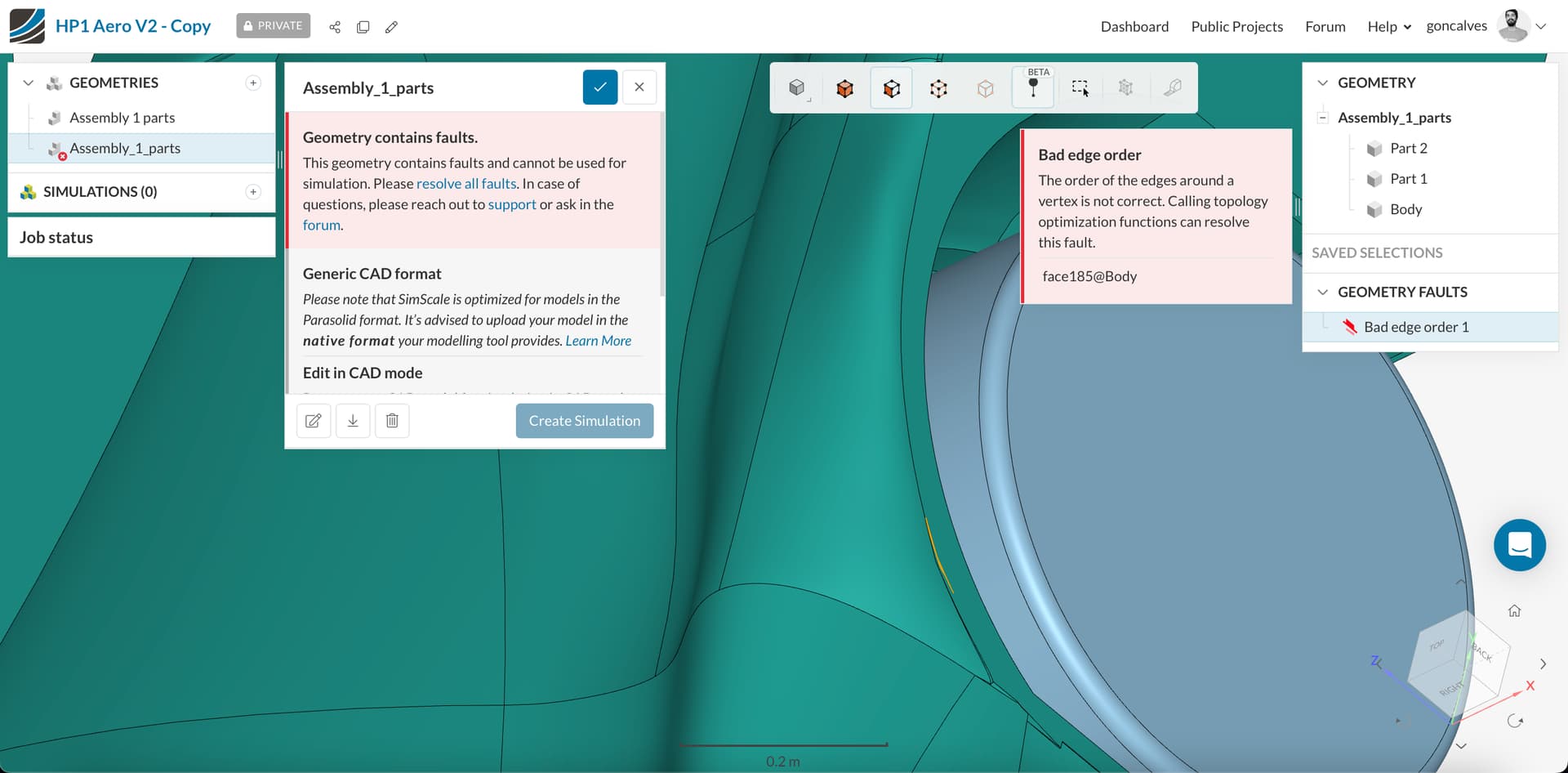Open the 'forum' link in fault message
The width and height of the screenshot is (1568, 773).
(322, 225)
